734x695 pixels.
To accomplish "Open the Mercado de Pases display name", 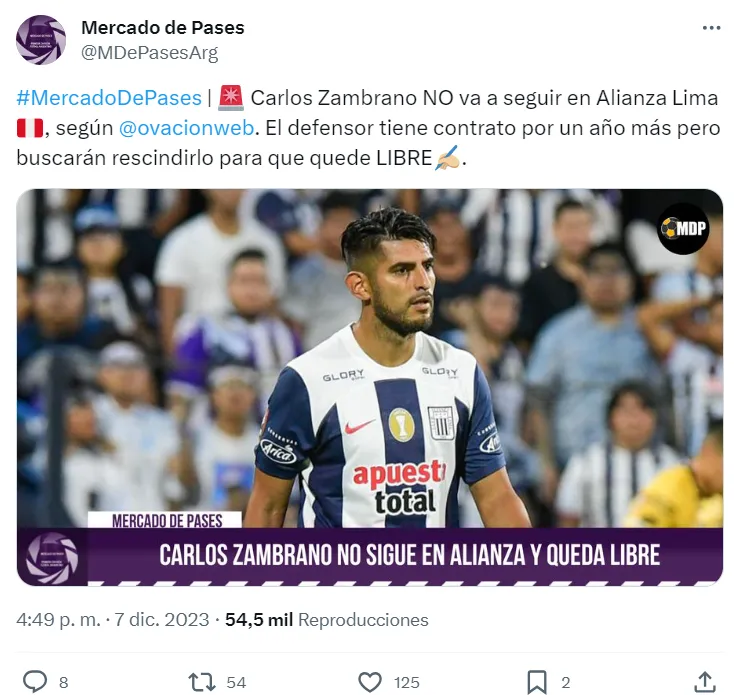I will point(163,28).
